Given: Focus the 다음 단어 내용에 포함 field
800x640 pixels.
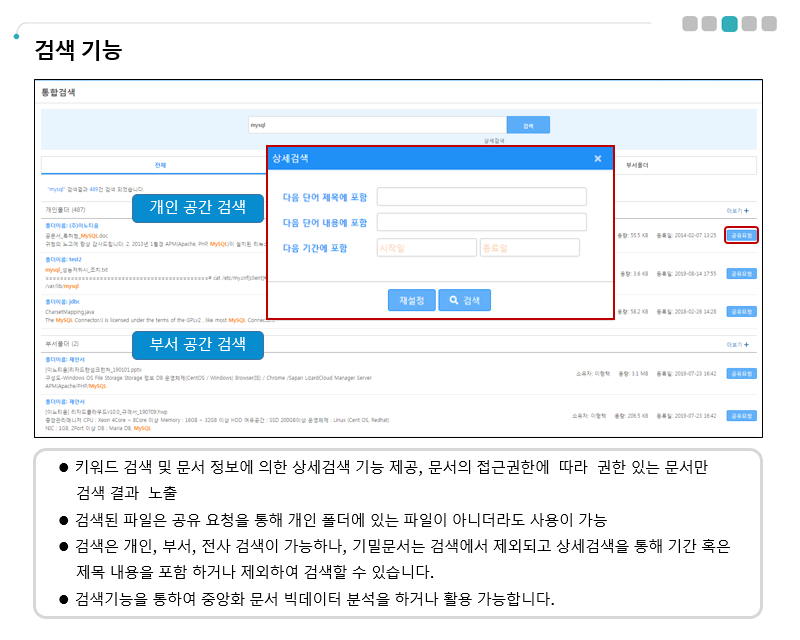Looking at the screenshot, I should pyautogui.click(x=481, y=222).
